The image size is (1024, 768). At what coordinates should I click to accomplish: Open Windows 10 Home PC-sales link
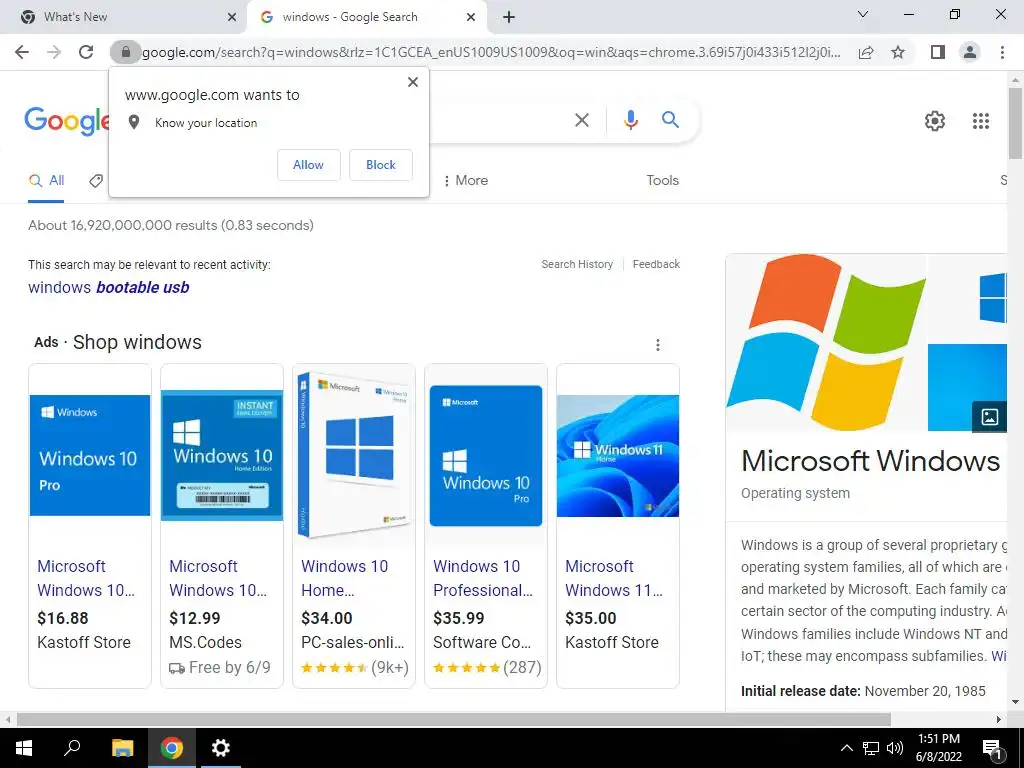[x=345, y=578]
